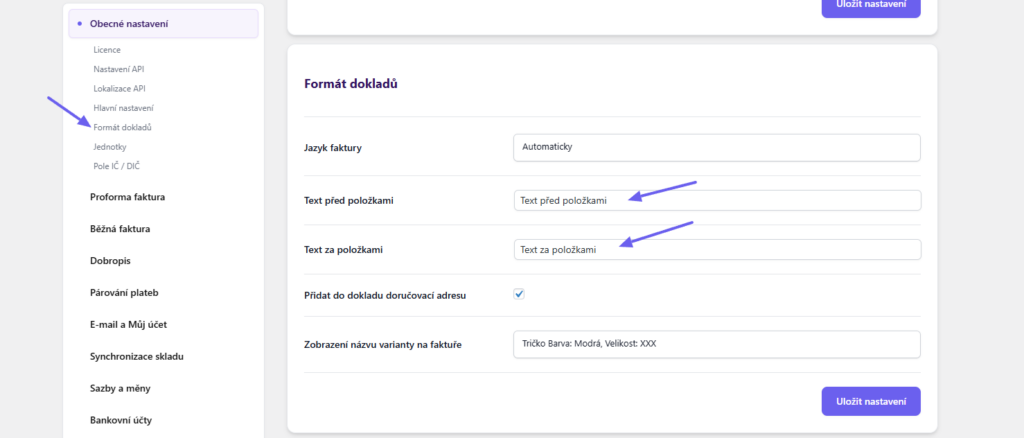Image resolution: width=1024 pixels, height=438 pixels.
Task: Open Lokalizace API sidebar item
Action: 119,88
